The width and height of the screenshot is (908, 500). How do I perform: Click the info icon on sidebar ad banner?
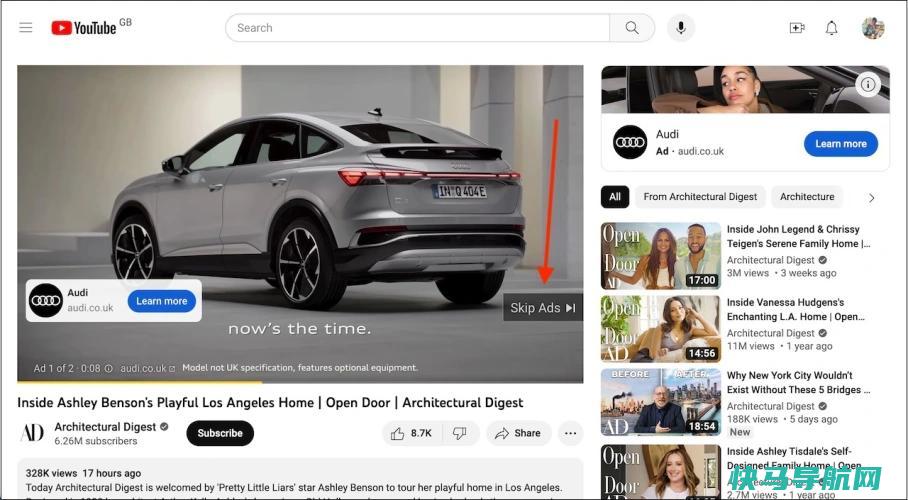tap(867, 85)
